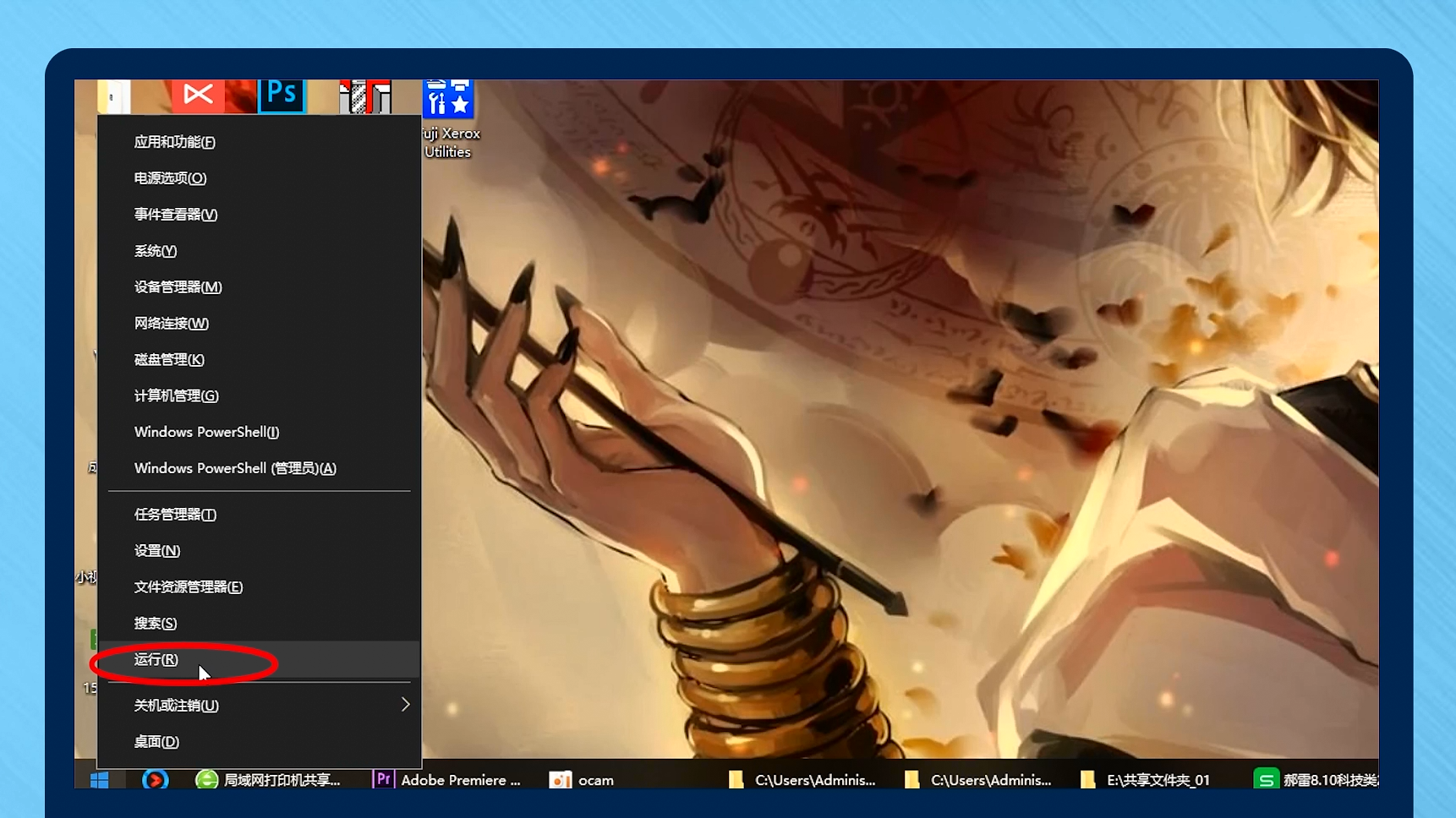The height and width of the screenshot is (818, 1456).
Task: Launch Windows PowerShell(I)
Action: (260, 432)
